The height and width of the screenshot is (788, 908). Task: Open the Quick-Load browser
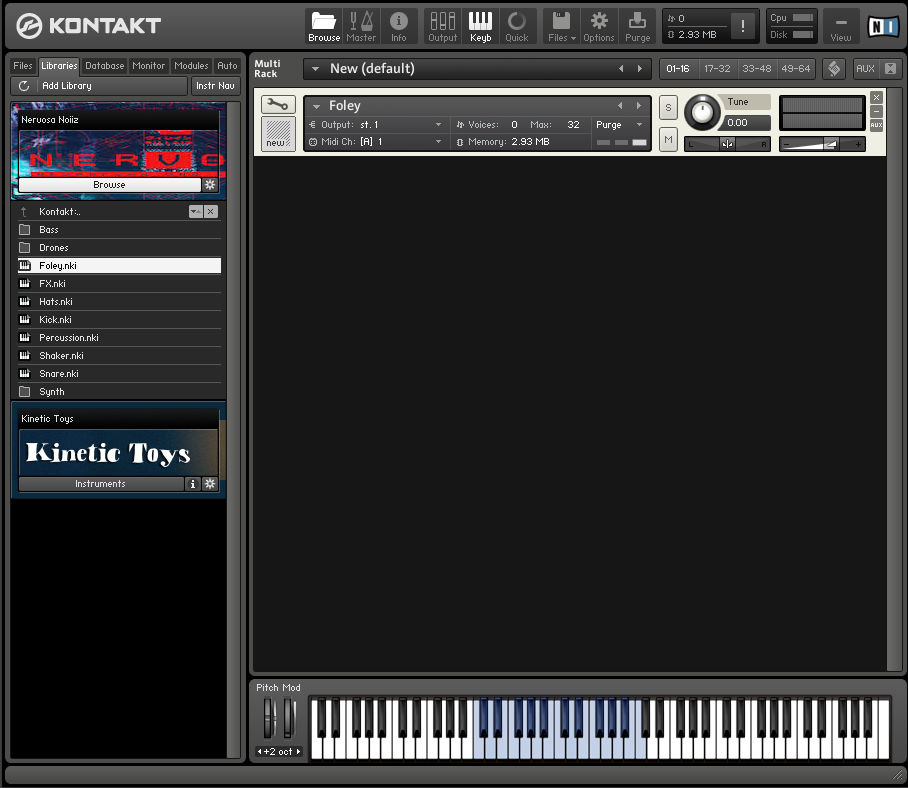(517, 27)
